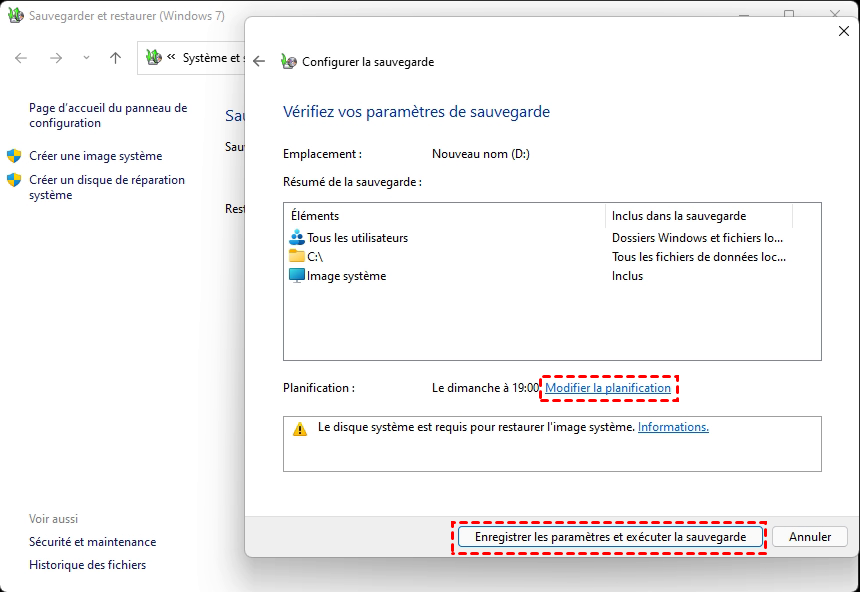Click the Tous les utilisateurs users icon
The height and width of the screenshot is (592, 860).
pos(297,238)
